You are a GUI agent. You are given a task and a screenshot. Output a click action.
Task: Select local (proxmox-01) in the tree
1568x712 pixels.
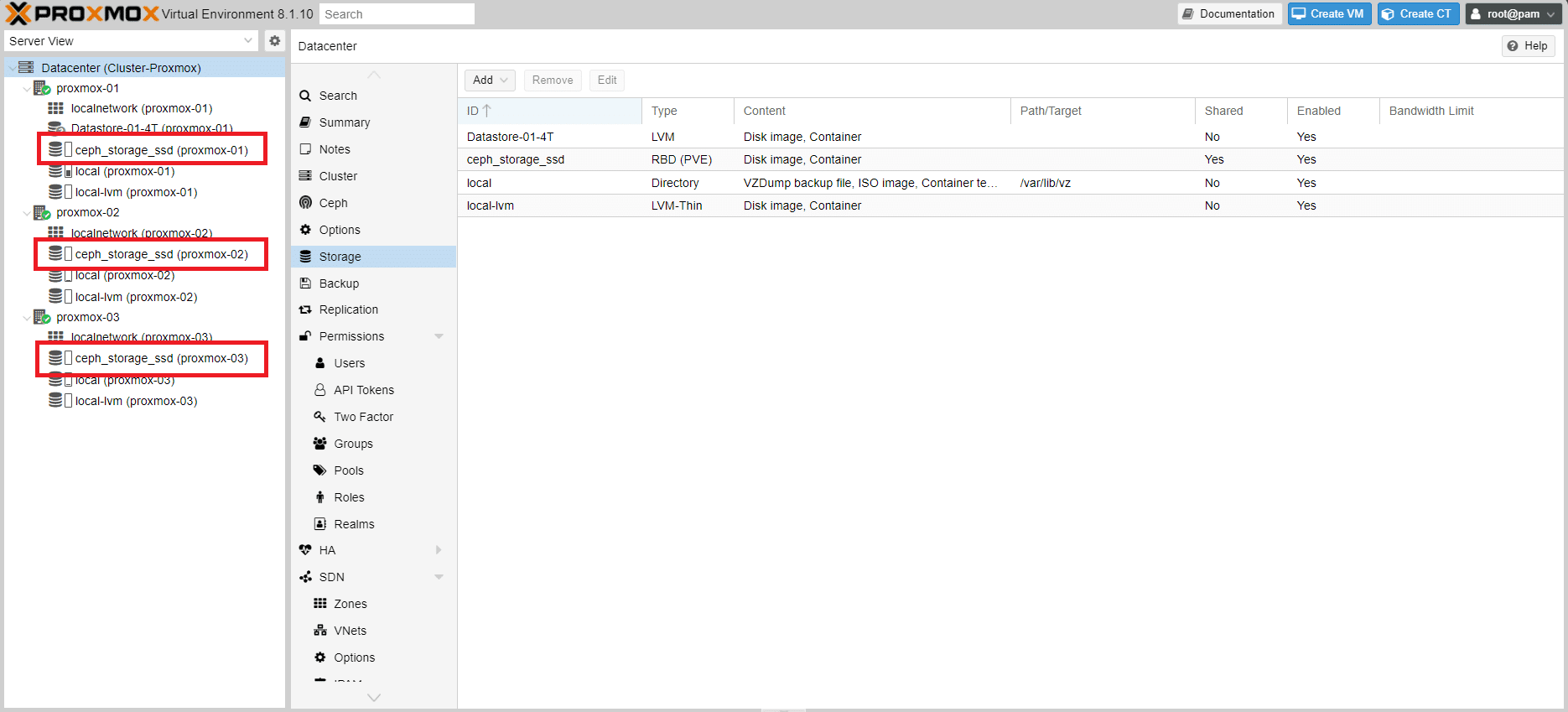coord(125,171)
